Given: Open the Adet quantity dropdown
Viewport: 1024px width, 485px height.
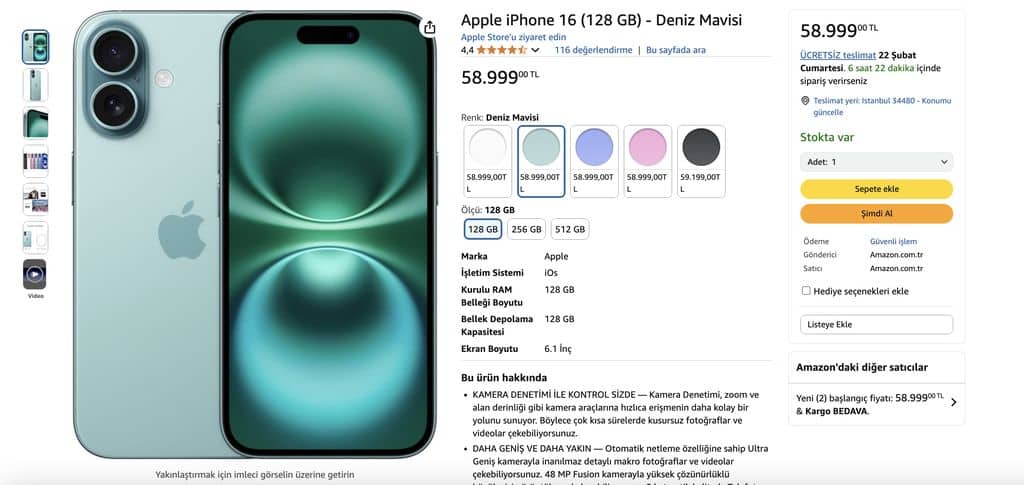Looking at the screenshot, I should pos(876,162).
